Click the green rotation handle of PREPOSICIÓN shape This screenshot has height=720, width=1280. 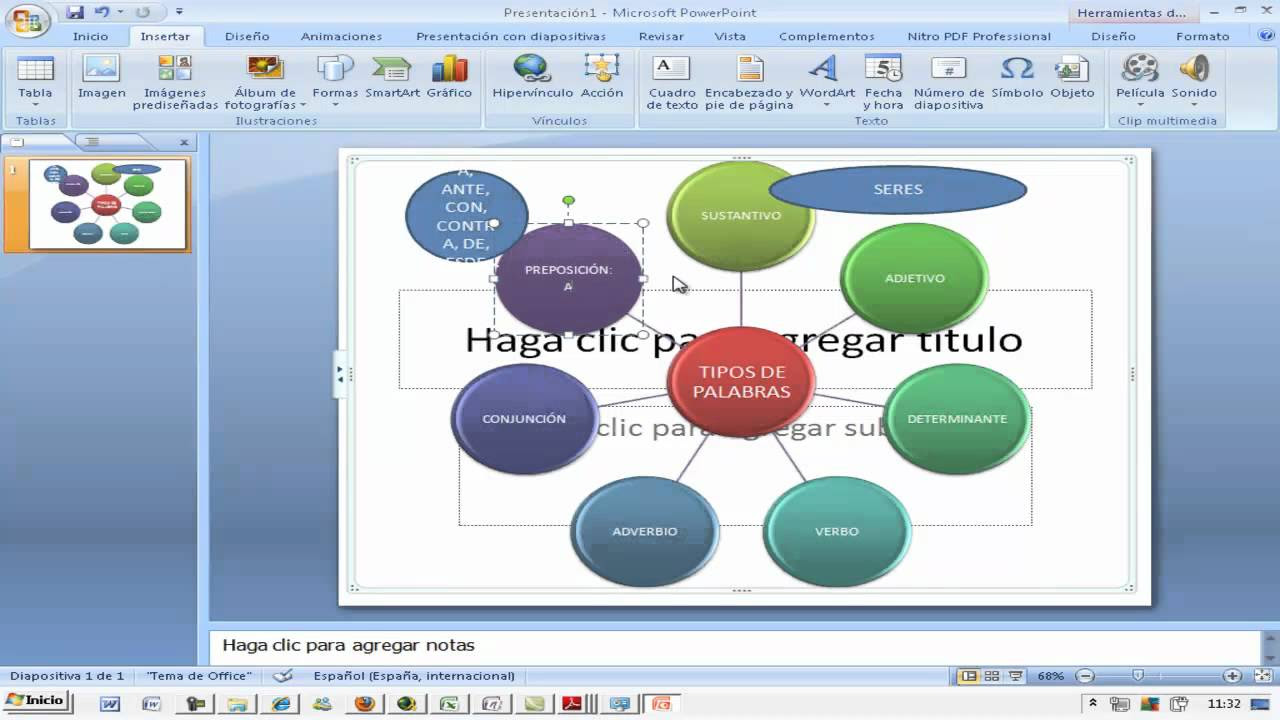point(568,201)
